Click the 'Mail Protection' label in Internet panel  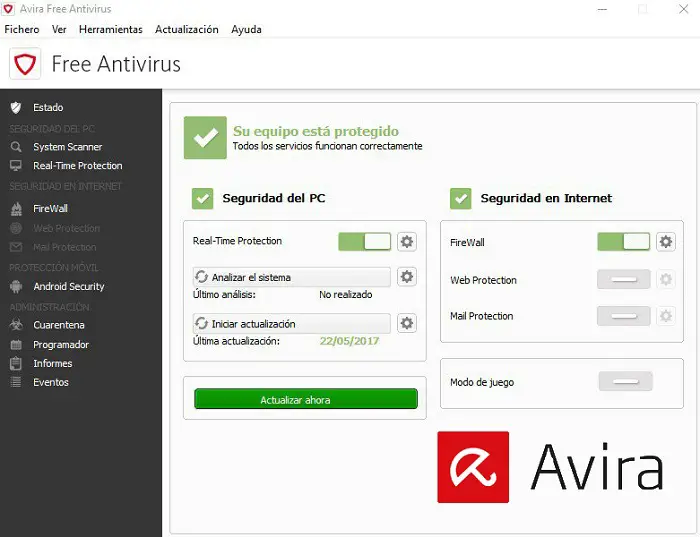[481, 316]
